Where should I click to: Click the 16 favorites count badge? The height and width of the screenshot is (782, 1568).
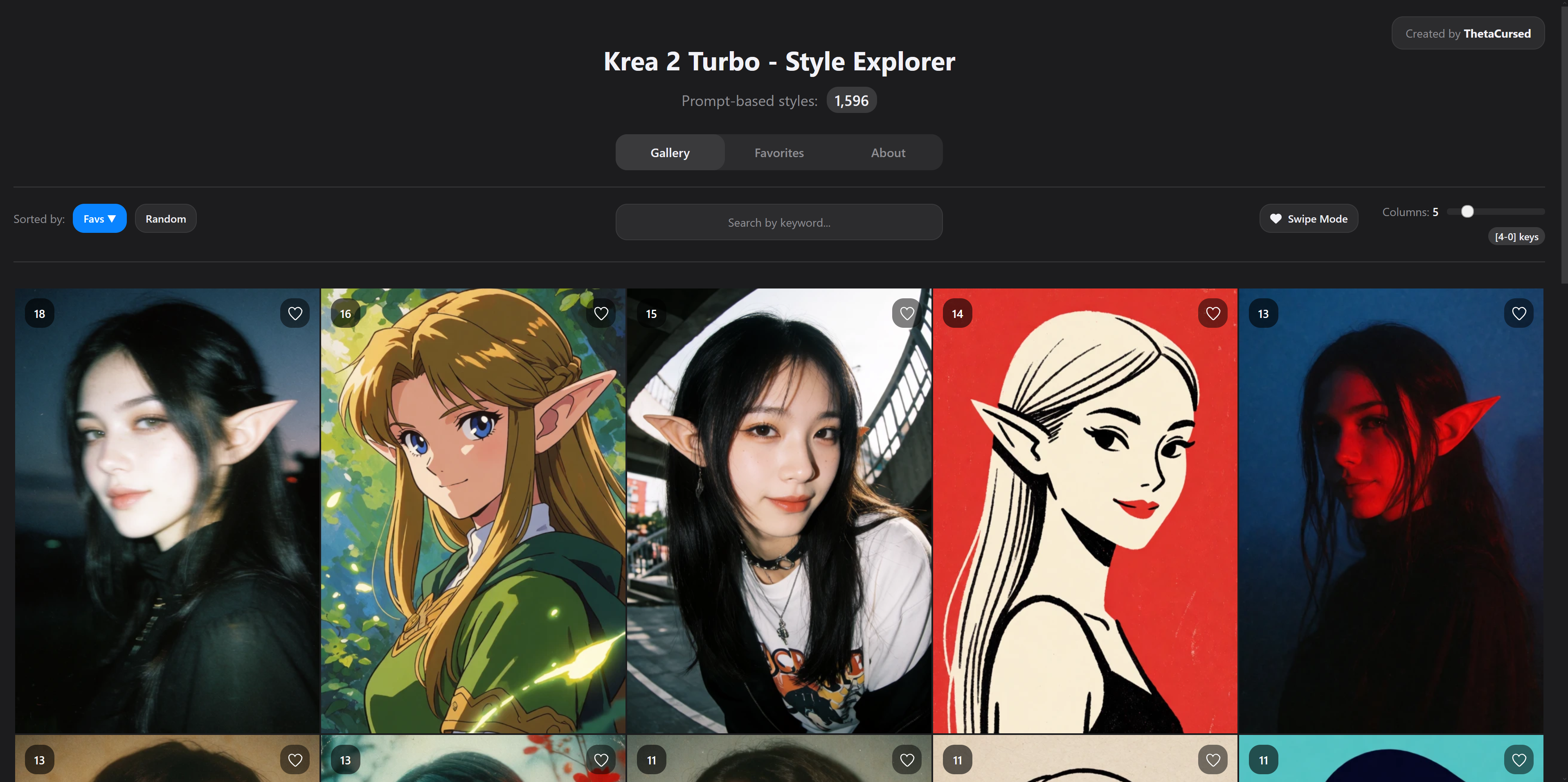346,313
